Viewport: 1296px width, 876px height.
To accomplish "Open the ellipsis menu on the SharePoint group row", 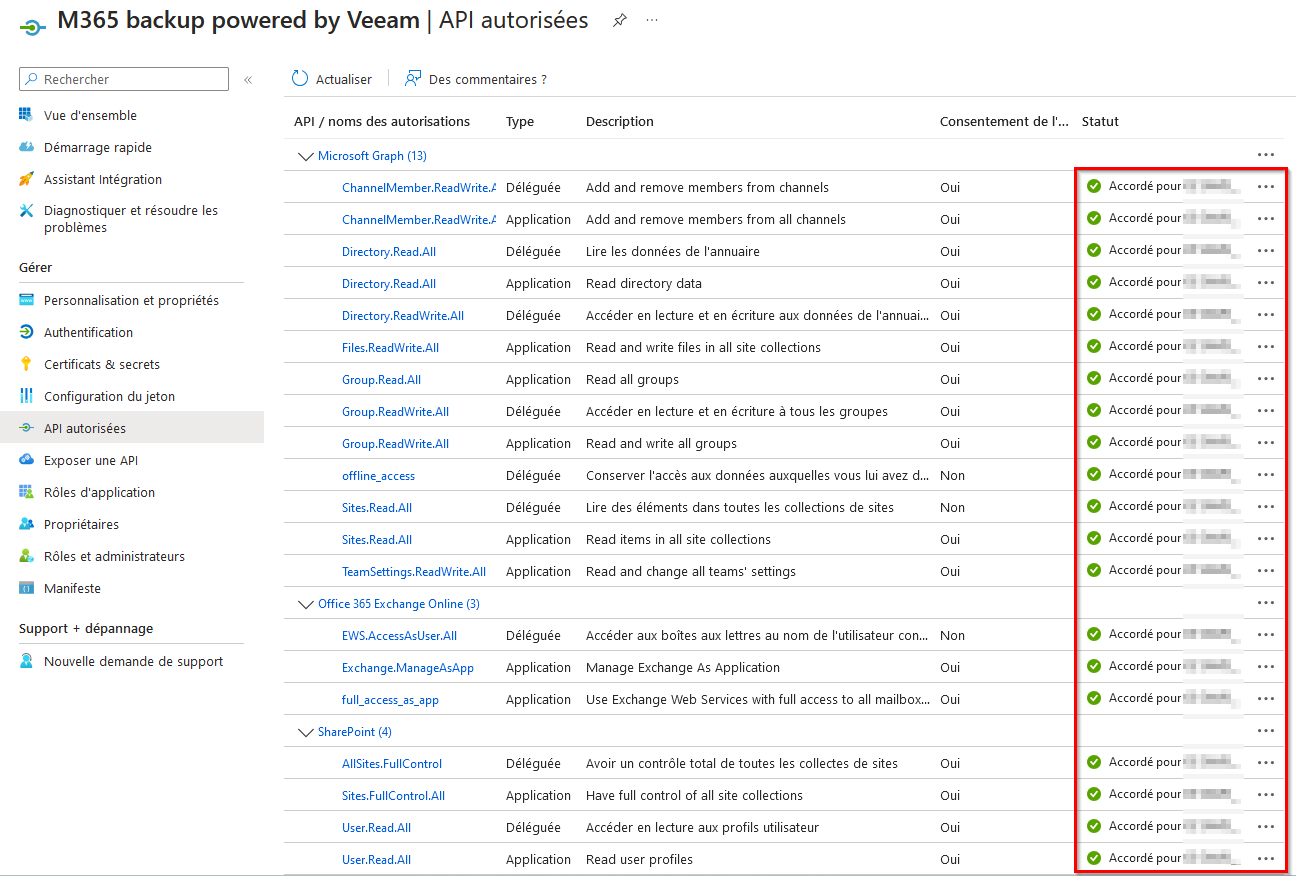I will point(1266,731).
